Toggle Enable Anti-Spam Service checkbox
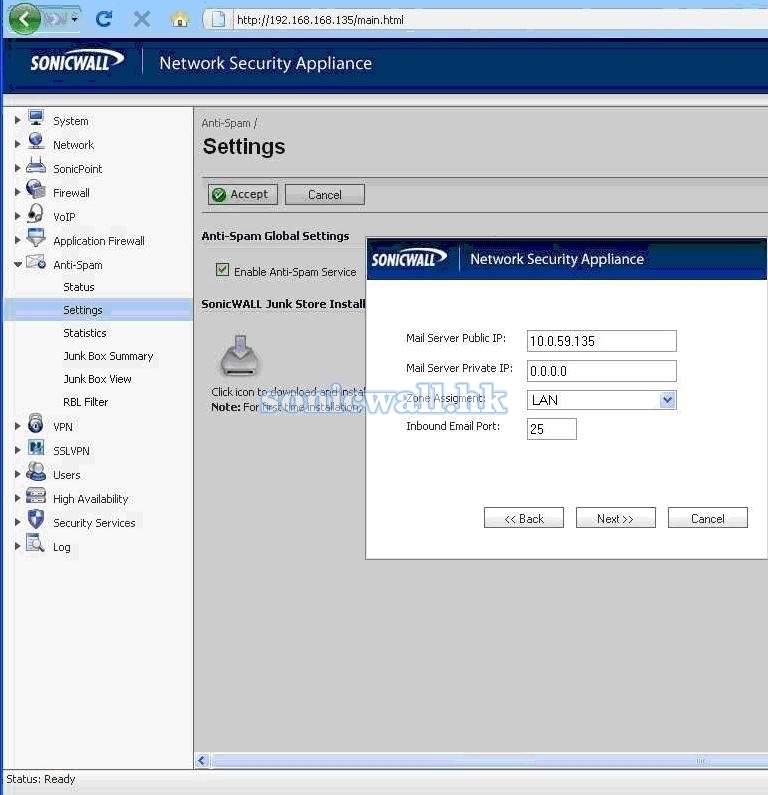Viewport: 768px width, 795px height. [222, 270]
